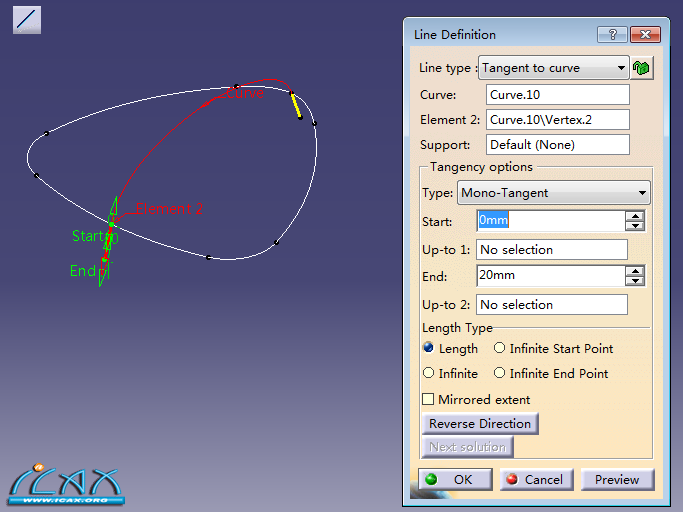Select the Length radio button

[429, 347]
